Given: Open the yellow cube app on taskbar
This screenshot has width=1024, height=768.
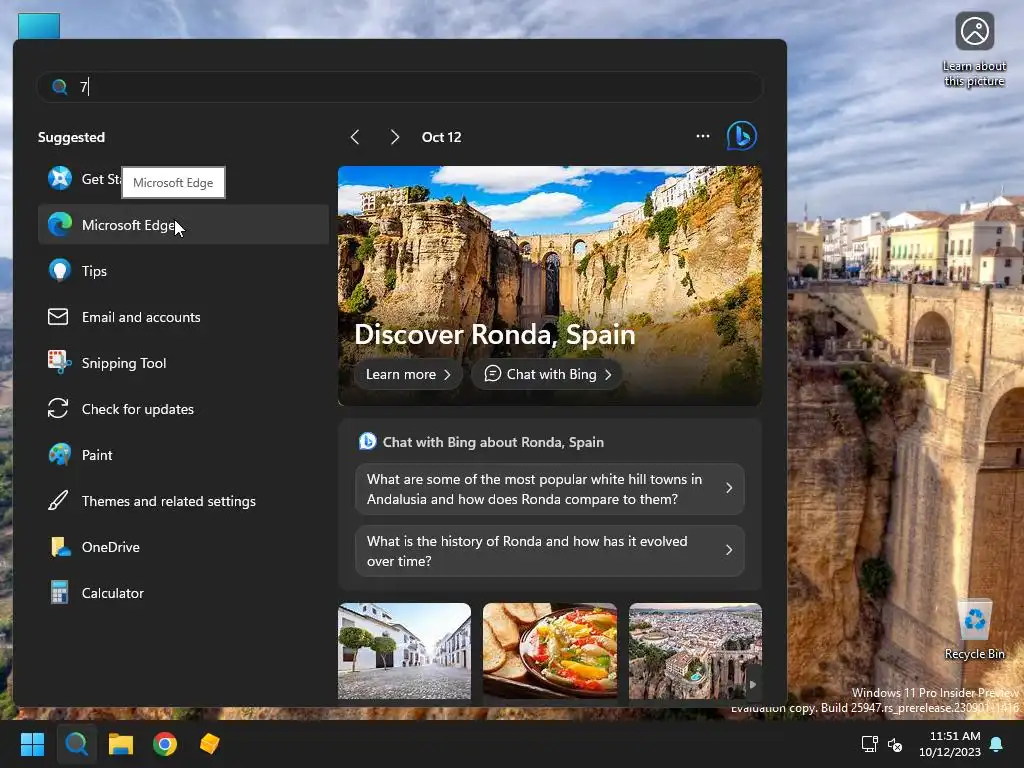Looking at the screenshot, I should pos(210,744).
